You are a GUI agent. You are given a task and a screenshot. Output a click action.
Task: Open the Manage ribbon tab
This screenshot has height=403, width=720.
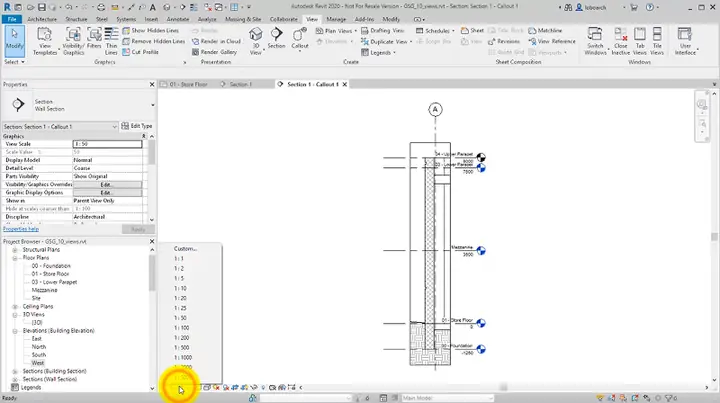336,19
